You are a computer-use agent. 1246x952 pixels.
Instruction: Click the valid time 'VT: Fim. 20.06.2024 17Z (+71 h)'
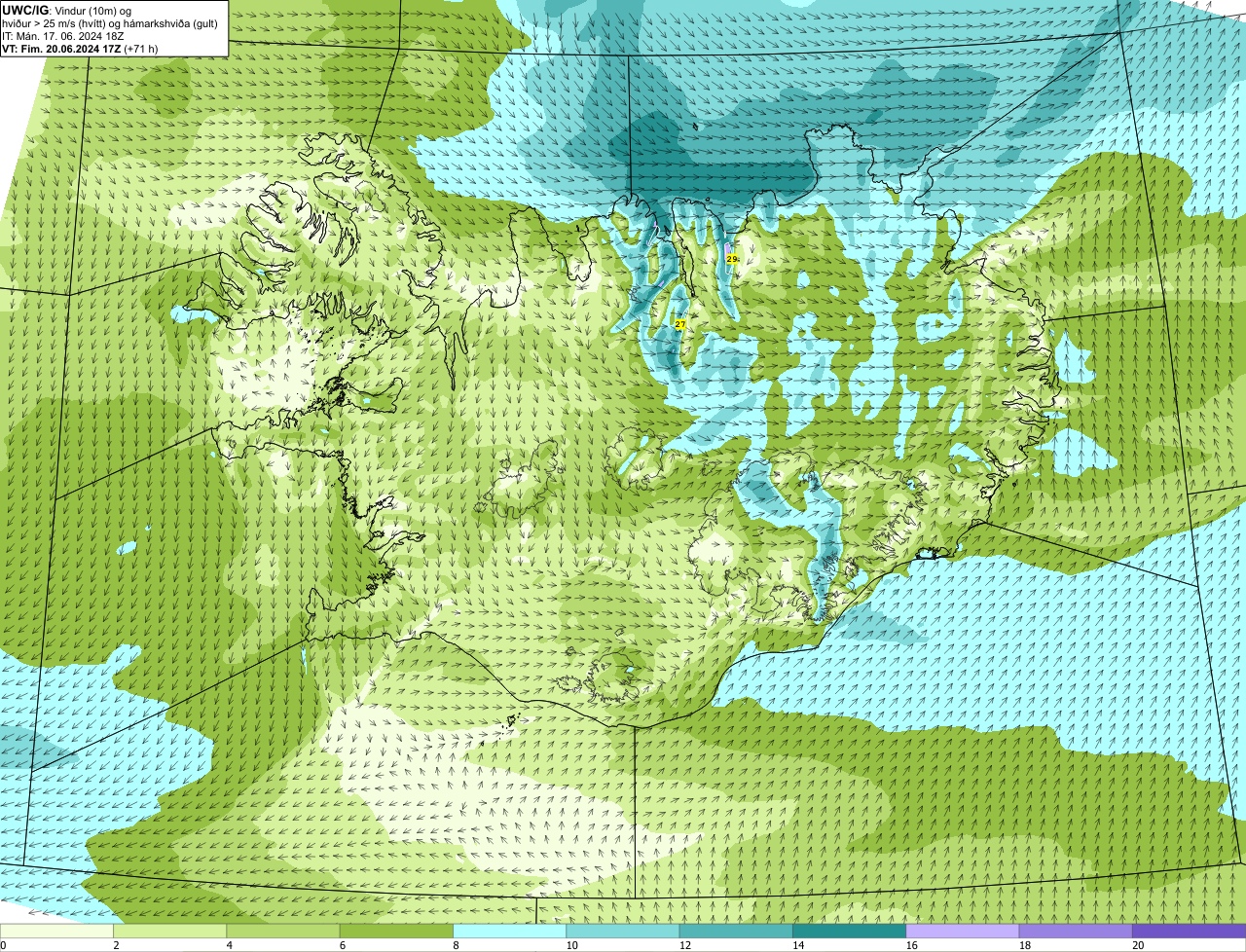point(80,49)
